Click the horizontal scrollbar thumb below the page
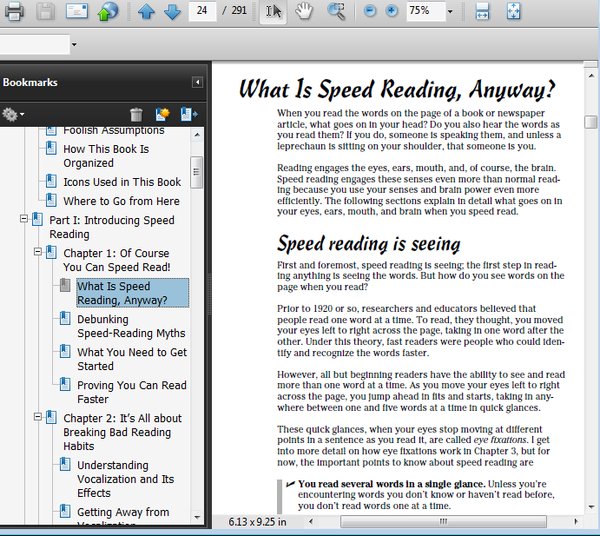 pos(443,521)
